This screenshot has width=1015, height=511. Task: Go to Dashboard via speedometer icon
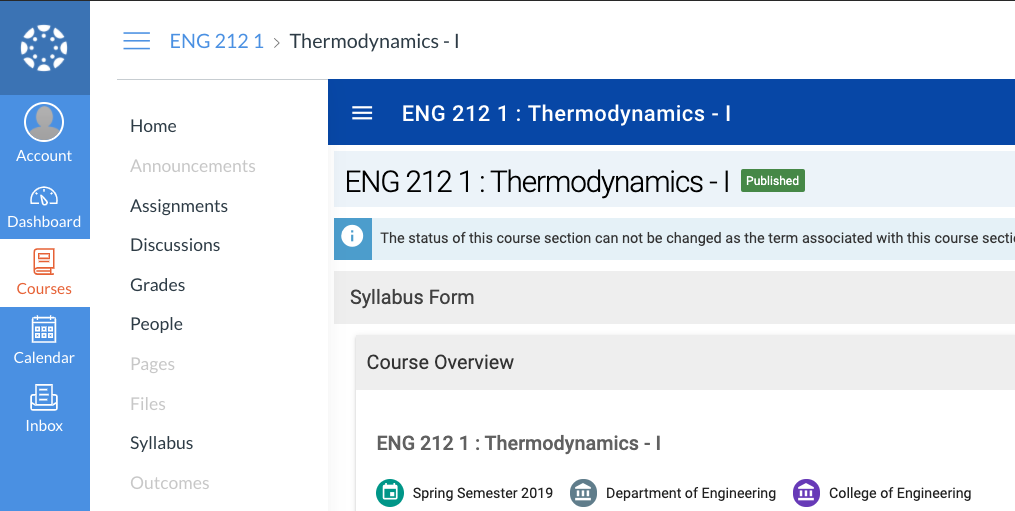pyautogui.click(x=44, y=197)
